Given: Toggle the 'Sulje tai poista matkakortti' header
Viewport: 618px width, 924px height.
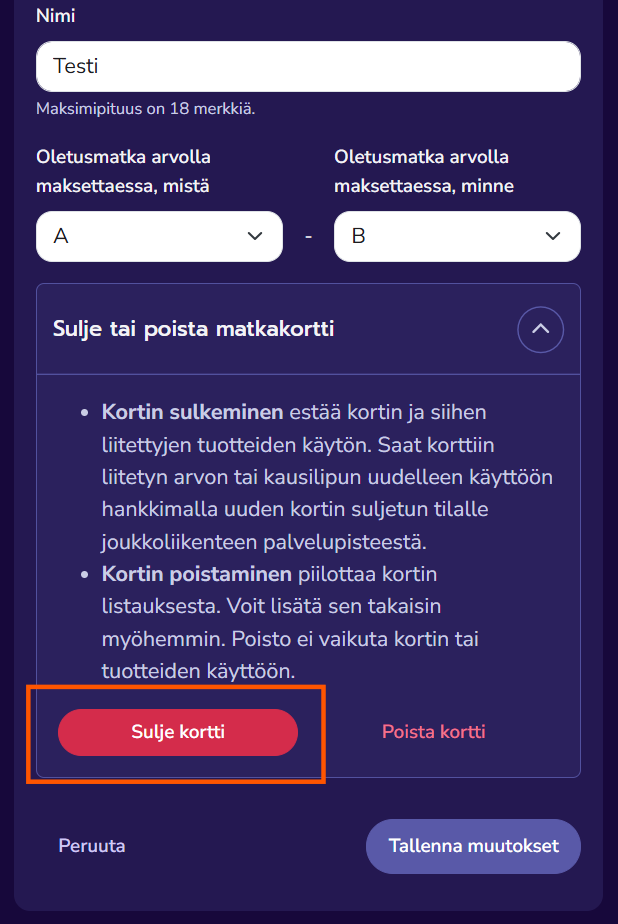Looking at the screenshot, I should pos(193,329).
